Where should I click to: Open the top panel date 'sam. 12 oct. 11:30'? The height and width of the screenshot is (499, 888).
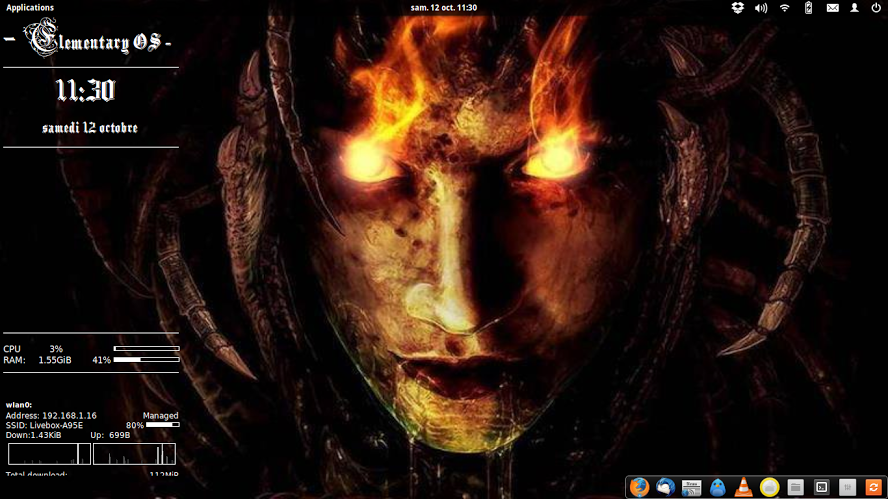[443, 7]
